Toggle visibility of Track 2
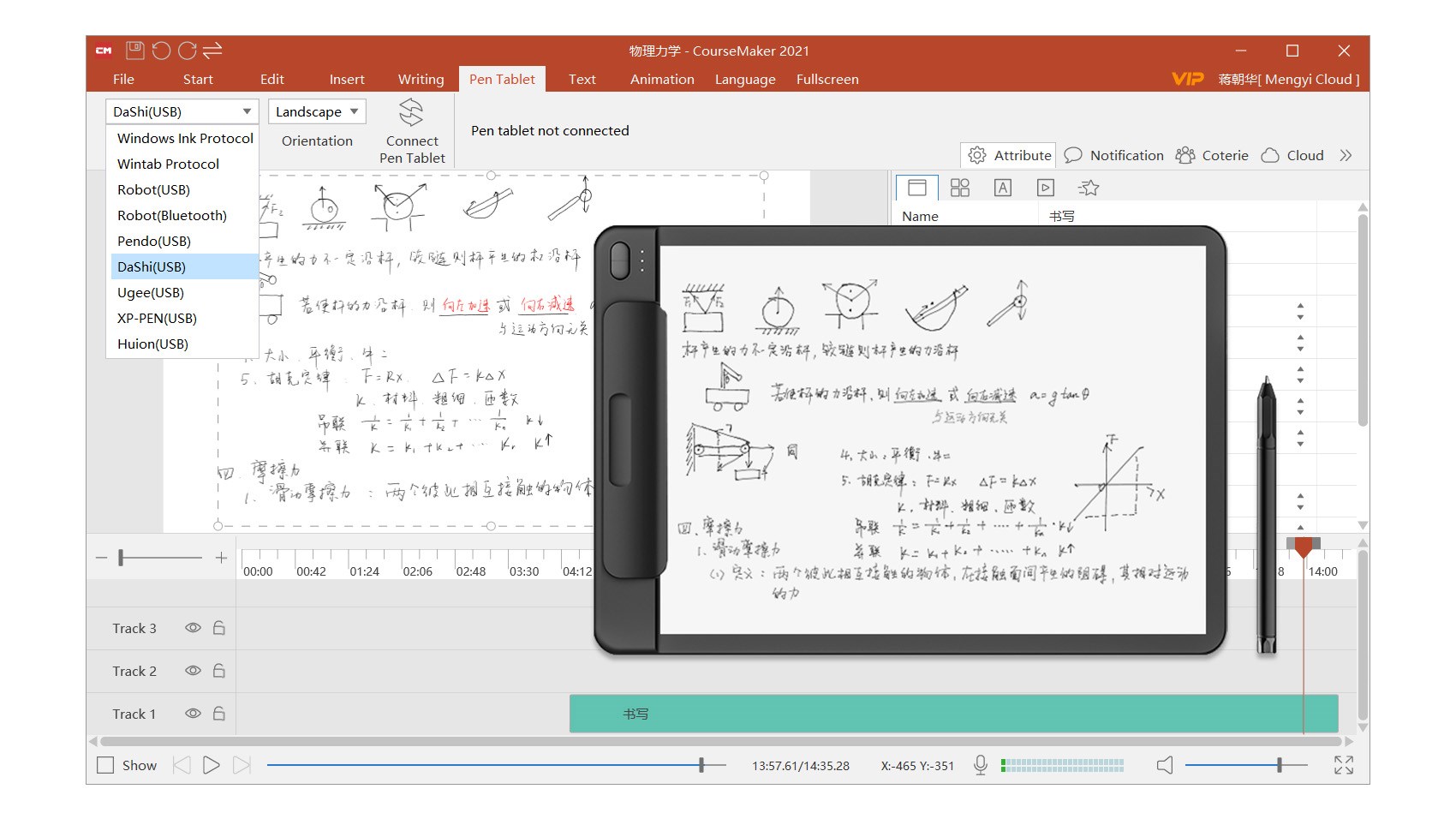The width and height of the screenshot is (1456, 819). point(193,671)
